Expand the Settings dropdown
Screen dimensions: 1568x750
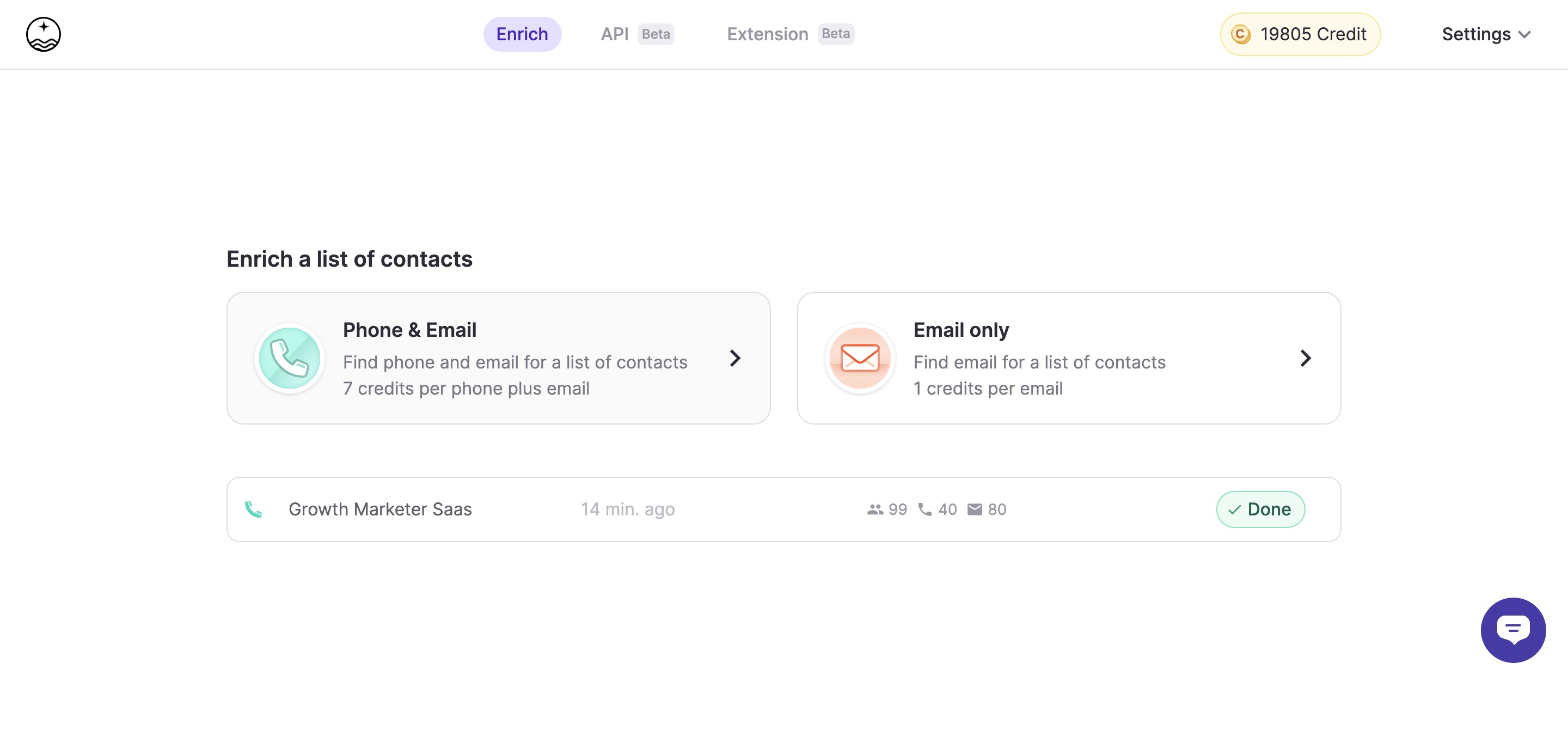[x=1485, y=34]
